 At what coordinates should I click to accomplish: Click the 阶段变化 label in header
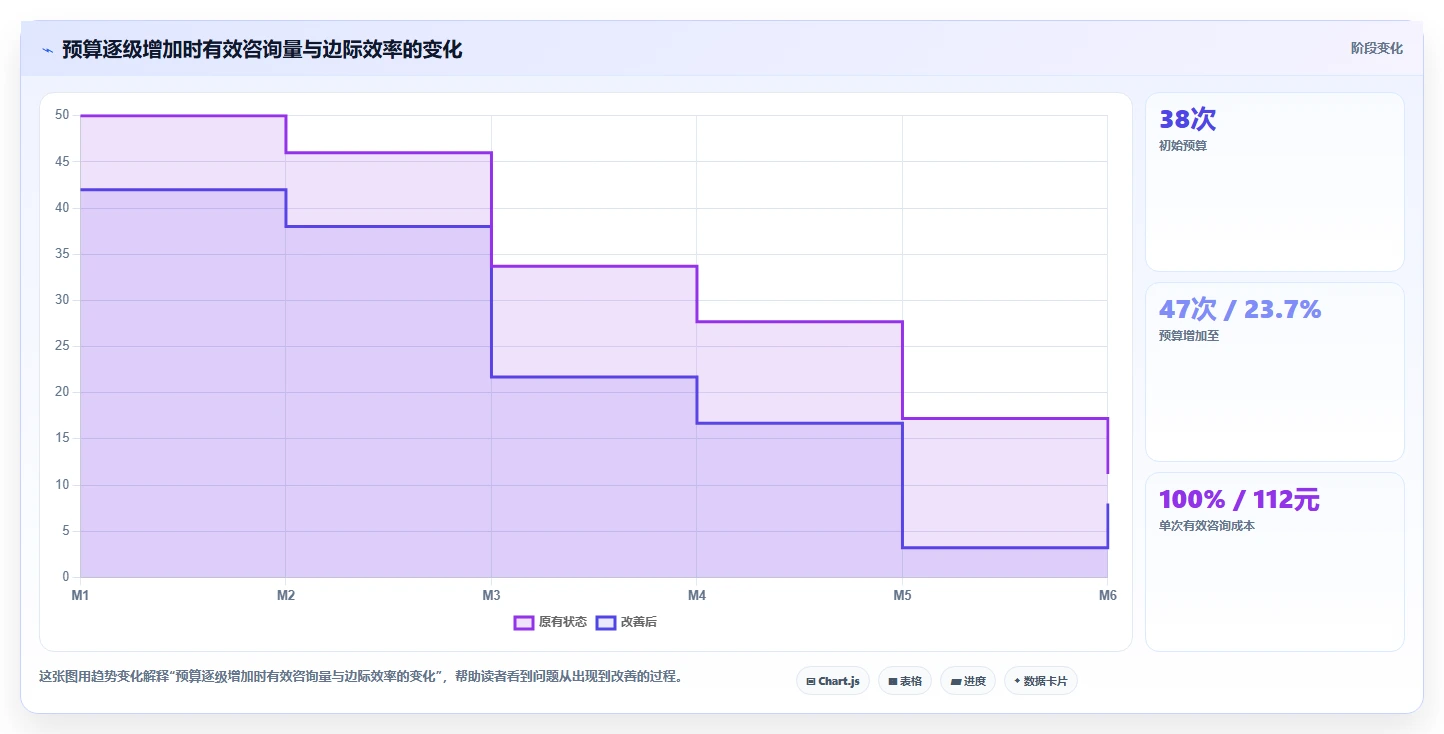click(x=1377, y=48)
